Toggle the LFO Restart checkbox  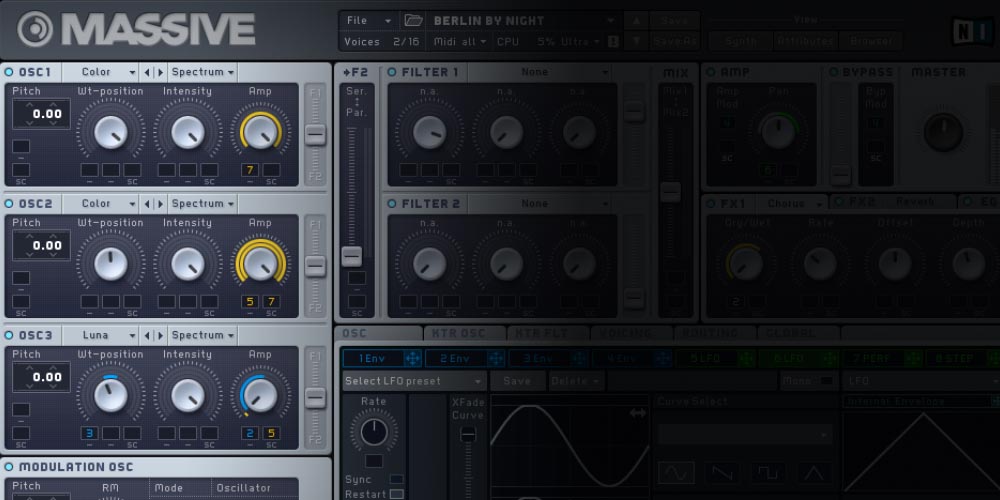(397, 494)
